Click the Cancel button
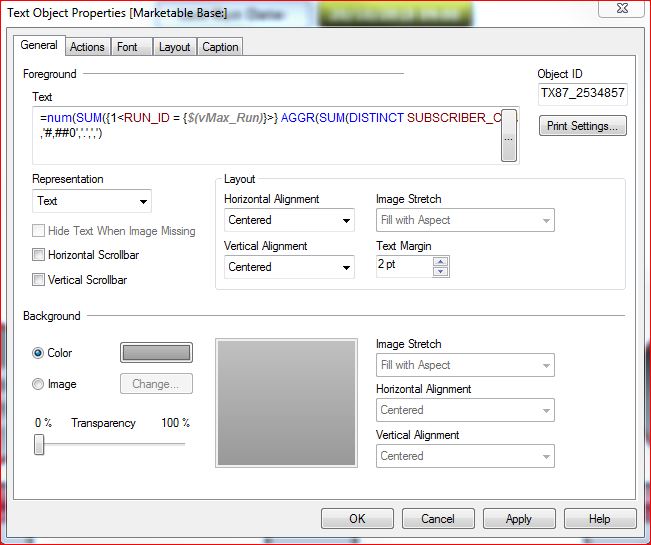The image size is (651, 545). click(438, 518)
